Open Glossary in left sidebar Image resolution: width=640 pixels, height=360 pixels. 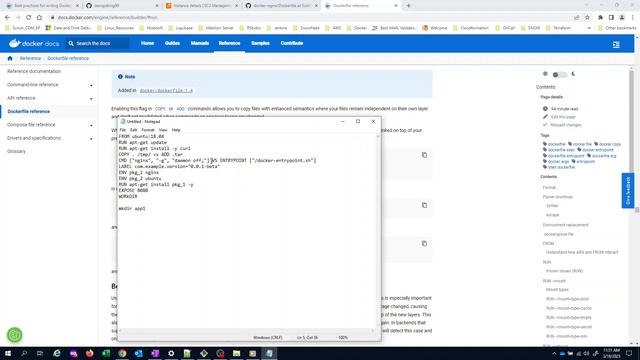point(16,151)
